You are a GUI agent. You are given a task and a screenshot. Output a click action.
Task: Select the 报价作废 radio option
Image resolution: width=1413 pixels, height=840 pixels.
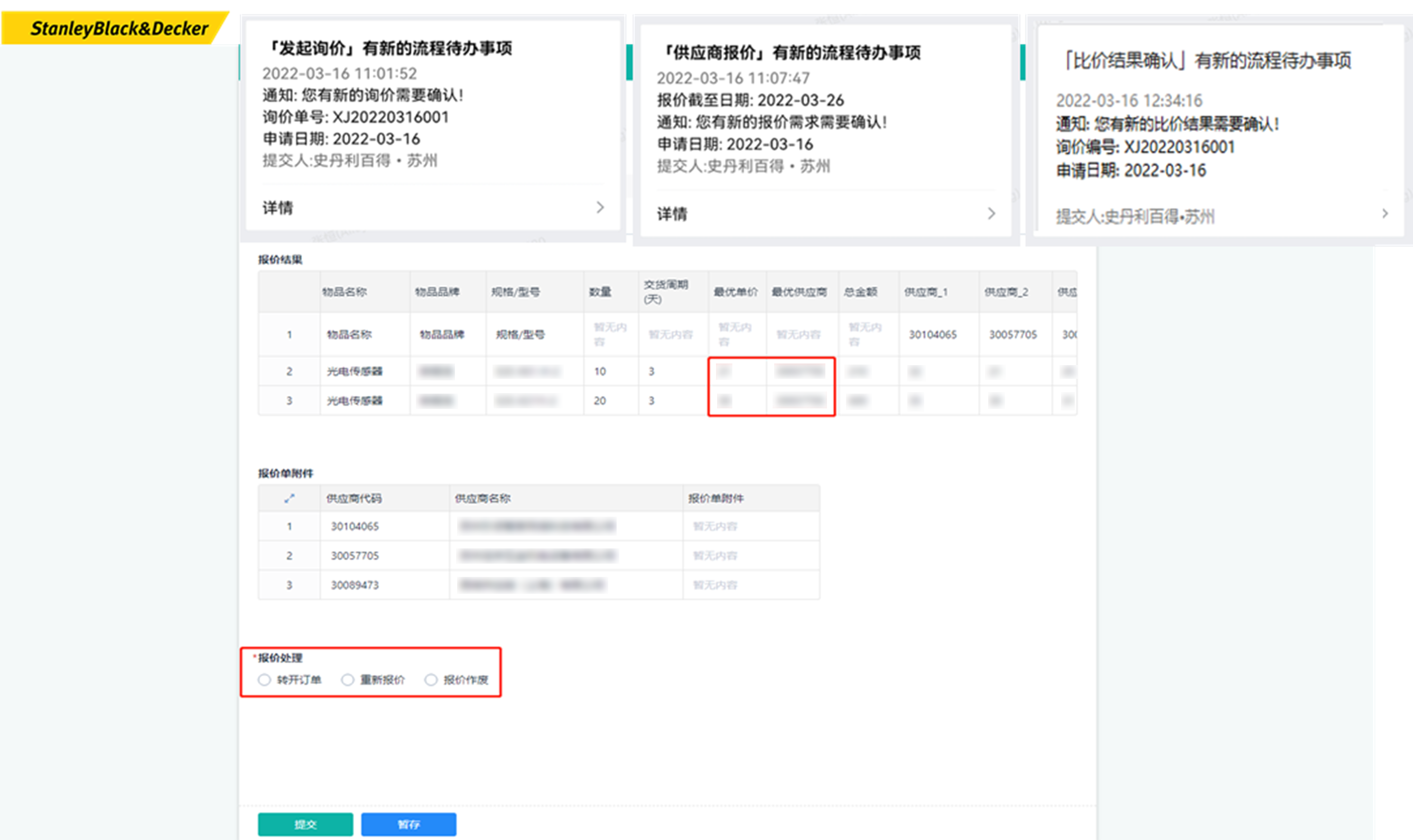[431, 679]
